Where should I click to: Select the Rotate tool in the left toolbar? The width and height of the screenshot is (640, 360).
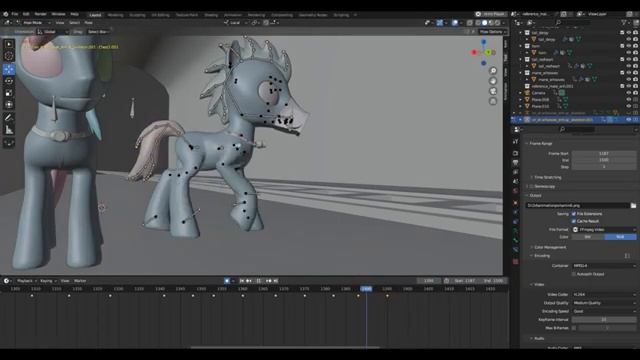pyautogui.click(x=9, y=81)
